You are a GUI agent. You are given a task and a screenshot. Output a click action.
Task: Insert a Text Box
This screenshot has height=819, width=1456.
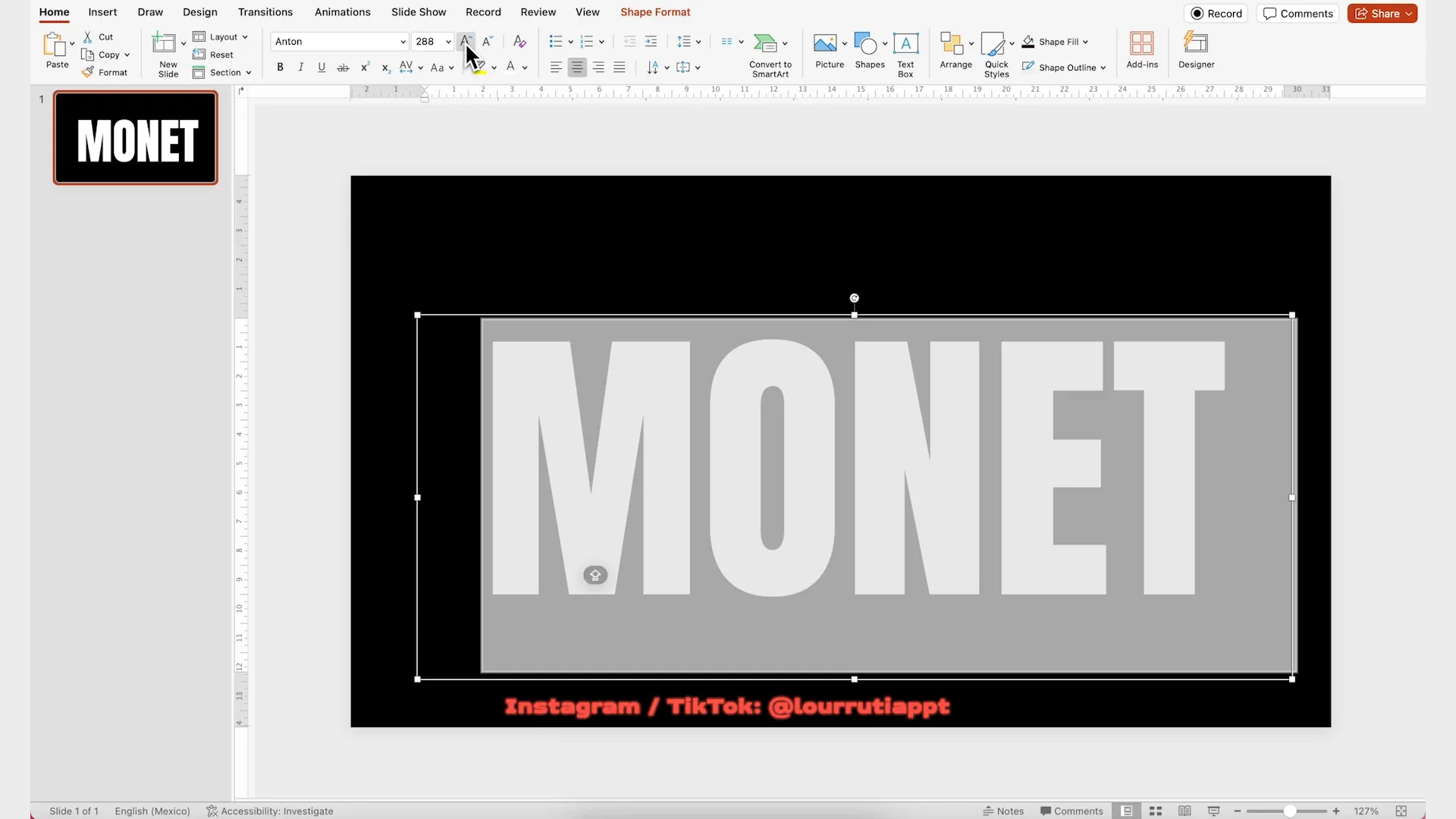point(905,43)
